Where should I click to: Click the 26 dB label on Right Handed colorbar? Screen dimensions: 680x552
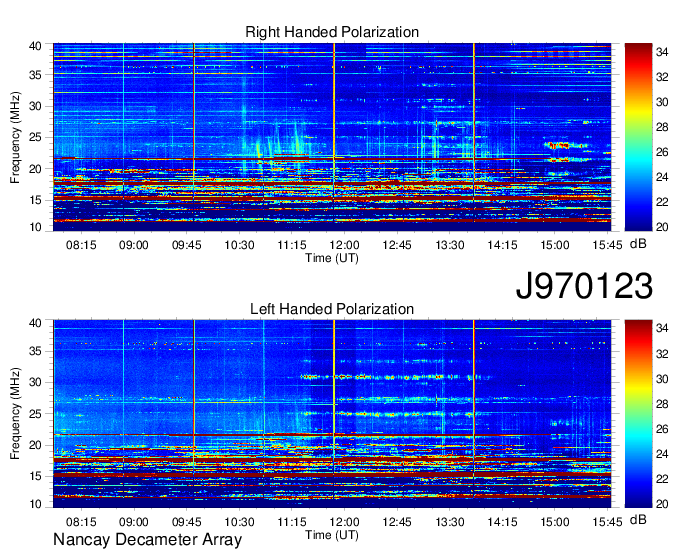662,152
